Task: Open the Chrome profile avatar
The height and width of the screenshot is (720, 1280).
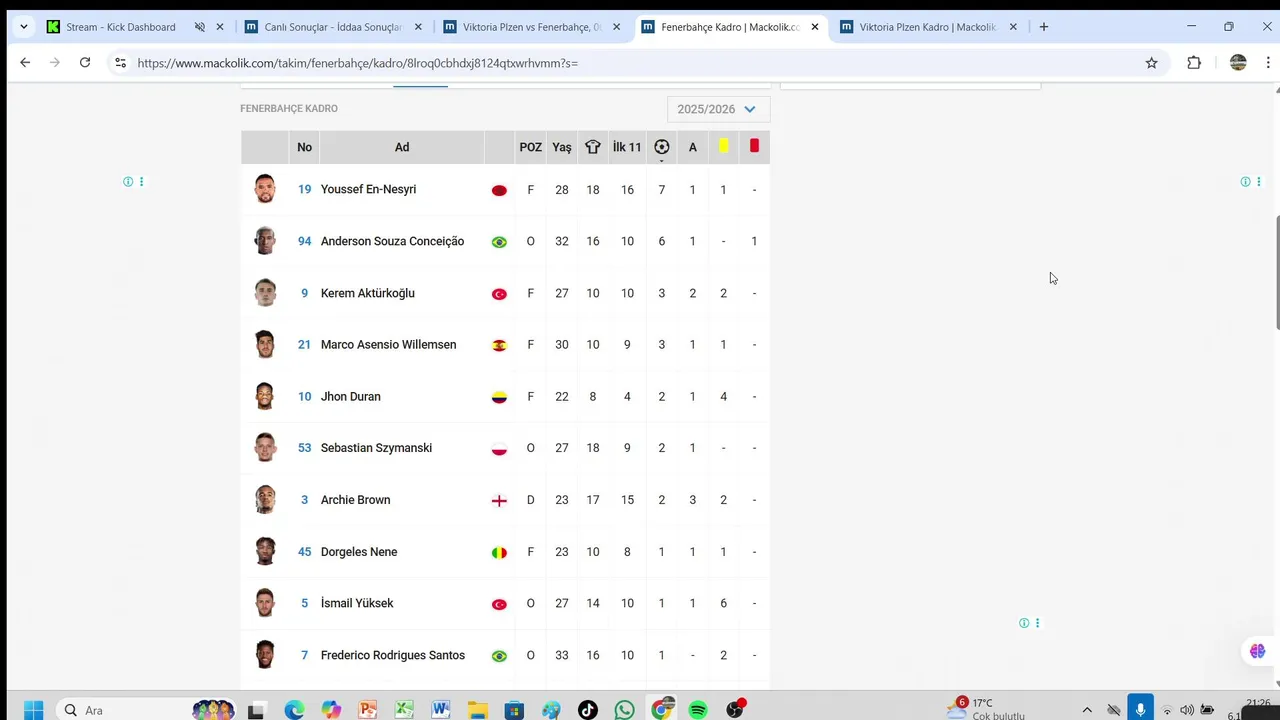Action: 1238,62
